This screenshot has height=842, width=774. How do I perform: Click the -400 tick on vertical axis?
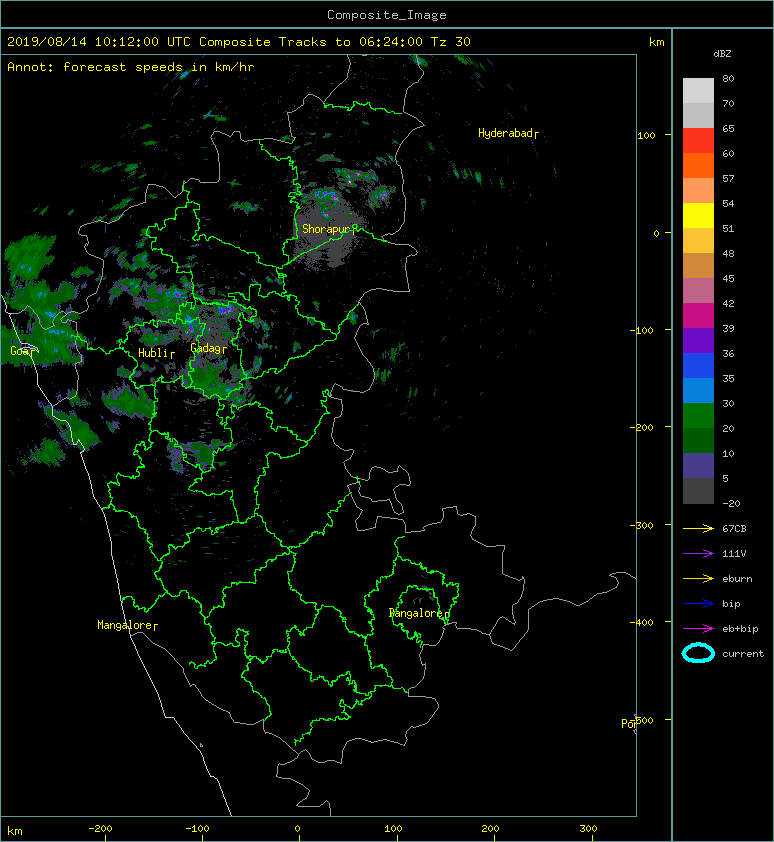641,622
